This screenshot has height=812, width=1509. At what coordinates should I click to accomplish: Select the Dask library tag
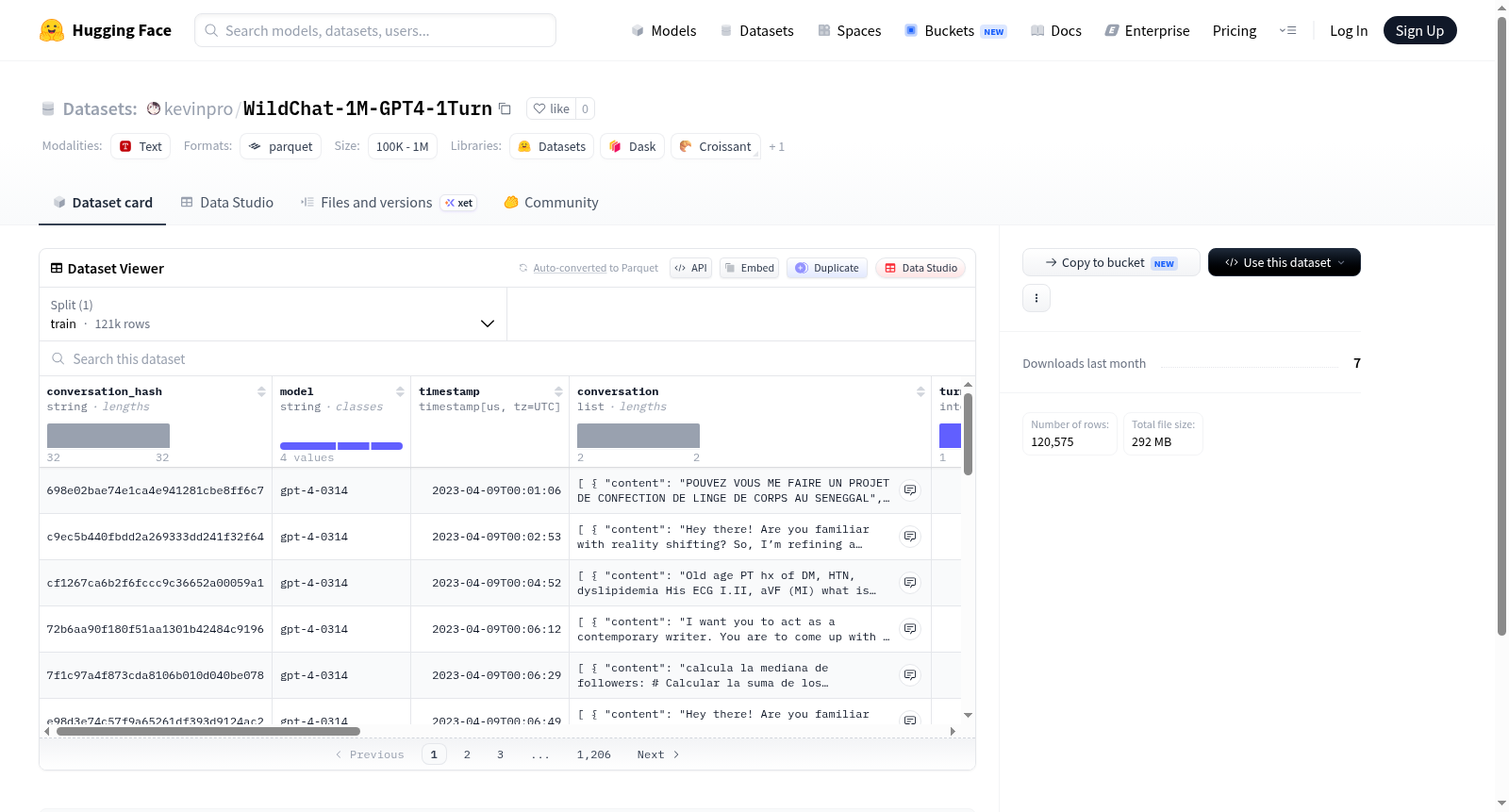click(x=633, y=146)
